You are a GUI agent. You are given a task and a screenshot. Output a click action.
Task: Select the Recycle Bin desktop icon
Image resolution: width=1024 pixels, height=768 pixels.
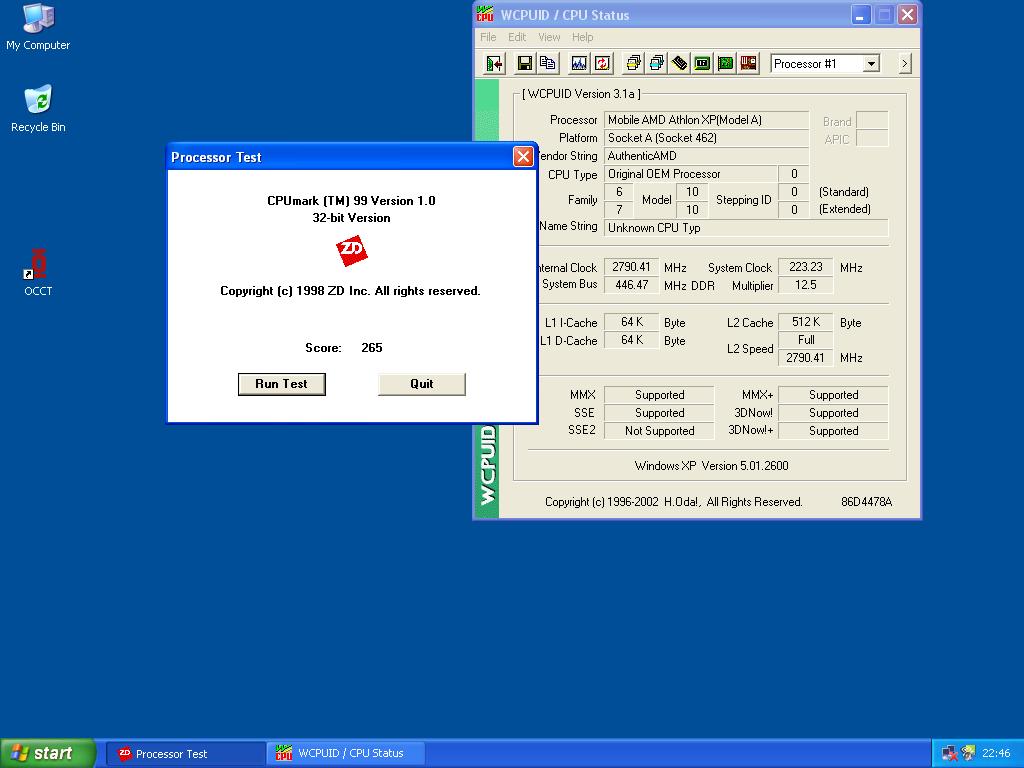(38, 108)
